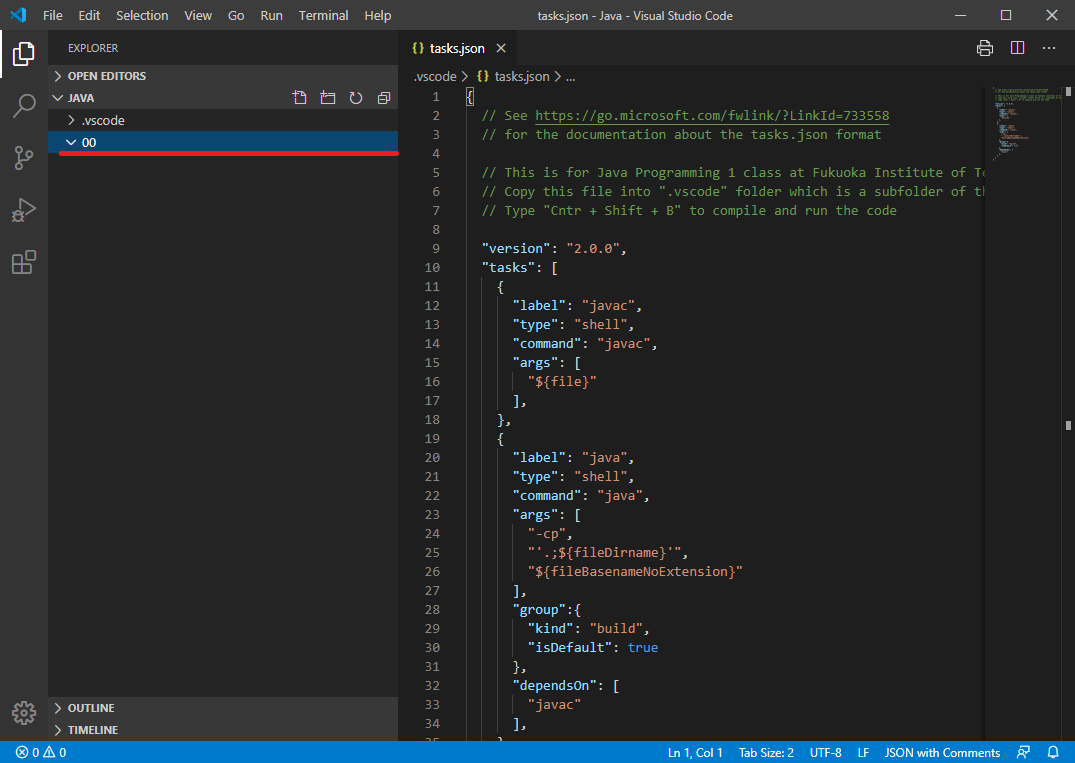This screenshot has width=1075, height=763.
Task: Open the Edit menu
Action: coord(89,15)
